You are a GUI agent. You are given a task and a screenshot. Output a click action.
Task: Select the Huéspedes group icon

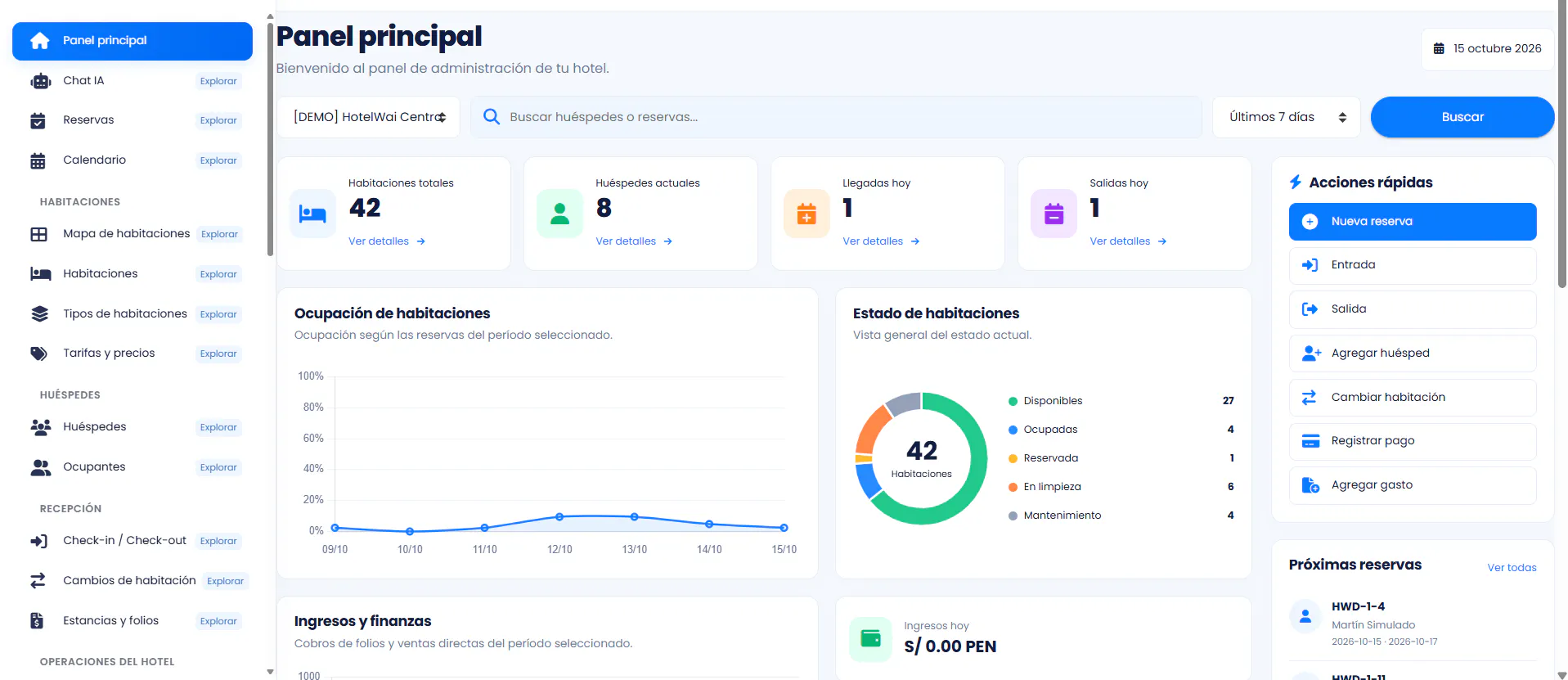coord(40,427)
